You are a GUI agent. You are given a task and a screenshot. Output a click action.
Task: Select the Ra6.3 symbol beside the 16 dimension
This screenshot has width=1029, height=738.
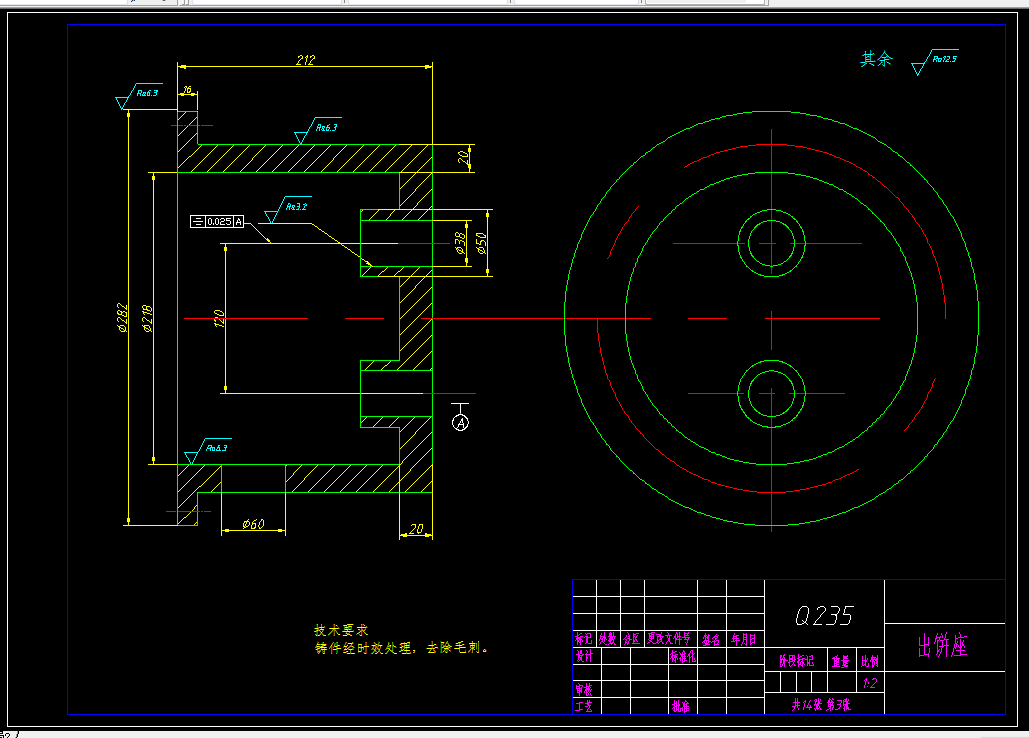[x=139, y=95]
